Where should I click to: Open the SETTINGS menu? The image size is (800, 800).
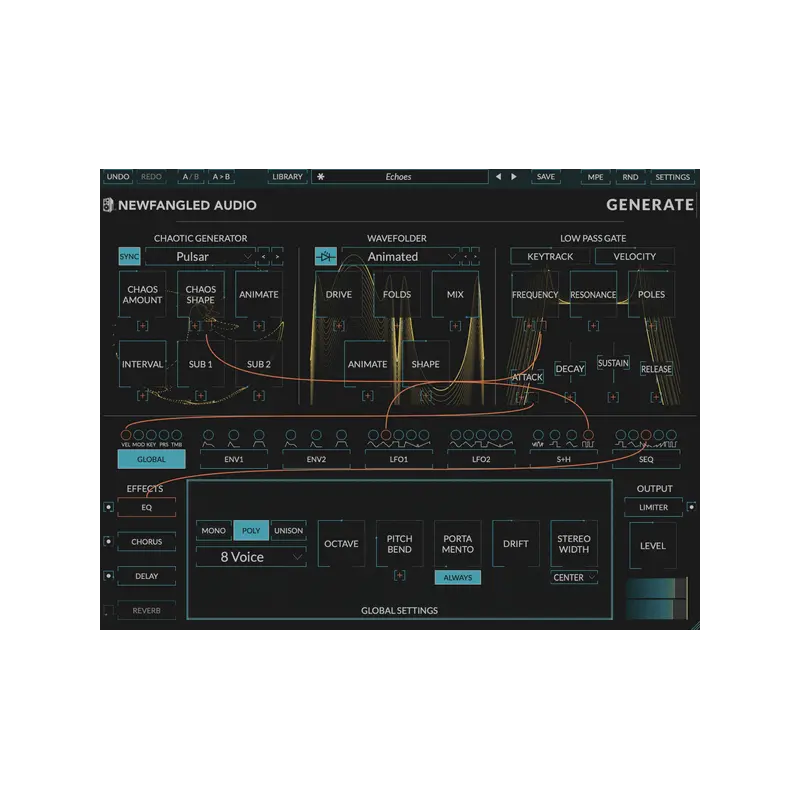click(672, 177)
